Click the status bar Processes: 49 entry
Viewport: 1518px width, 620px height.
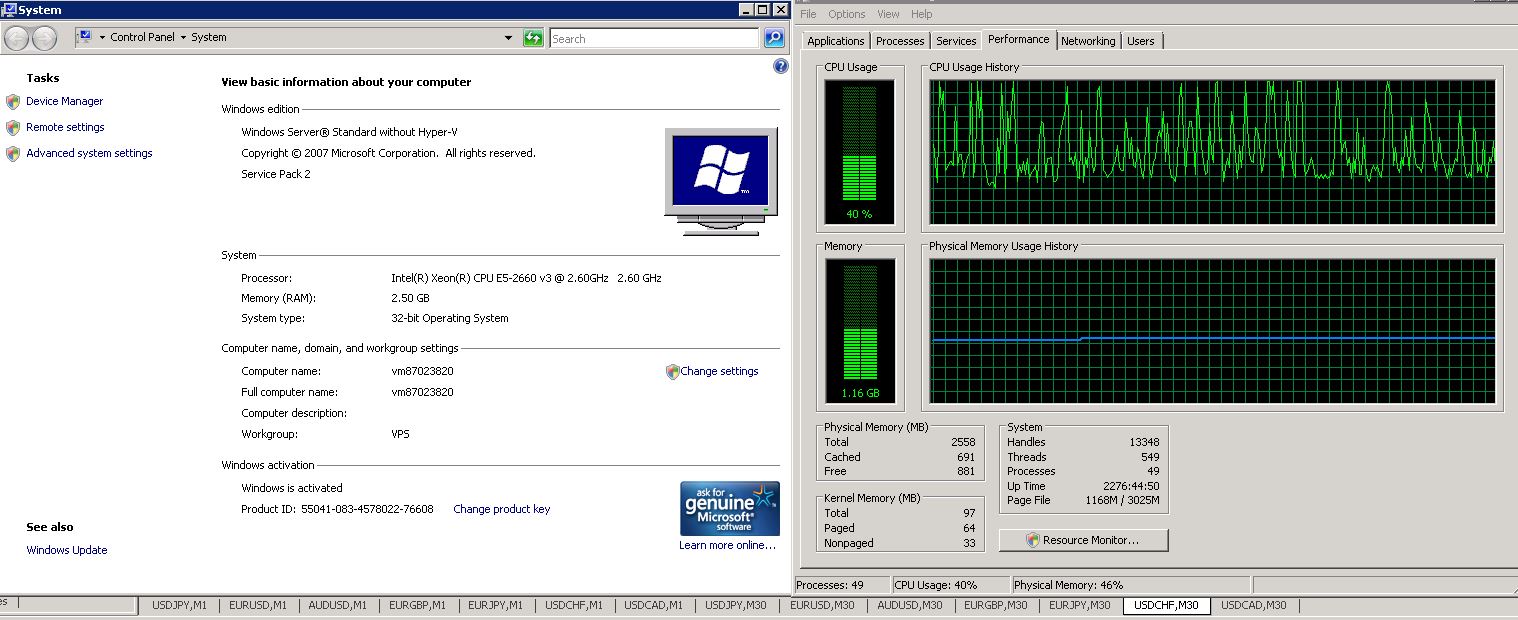pos(841,585)
